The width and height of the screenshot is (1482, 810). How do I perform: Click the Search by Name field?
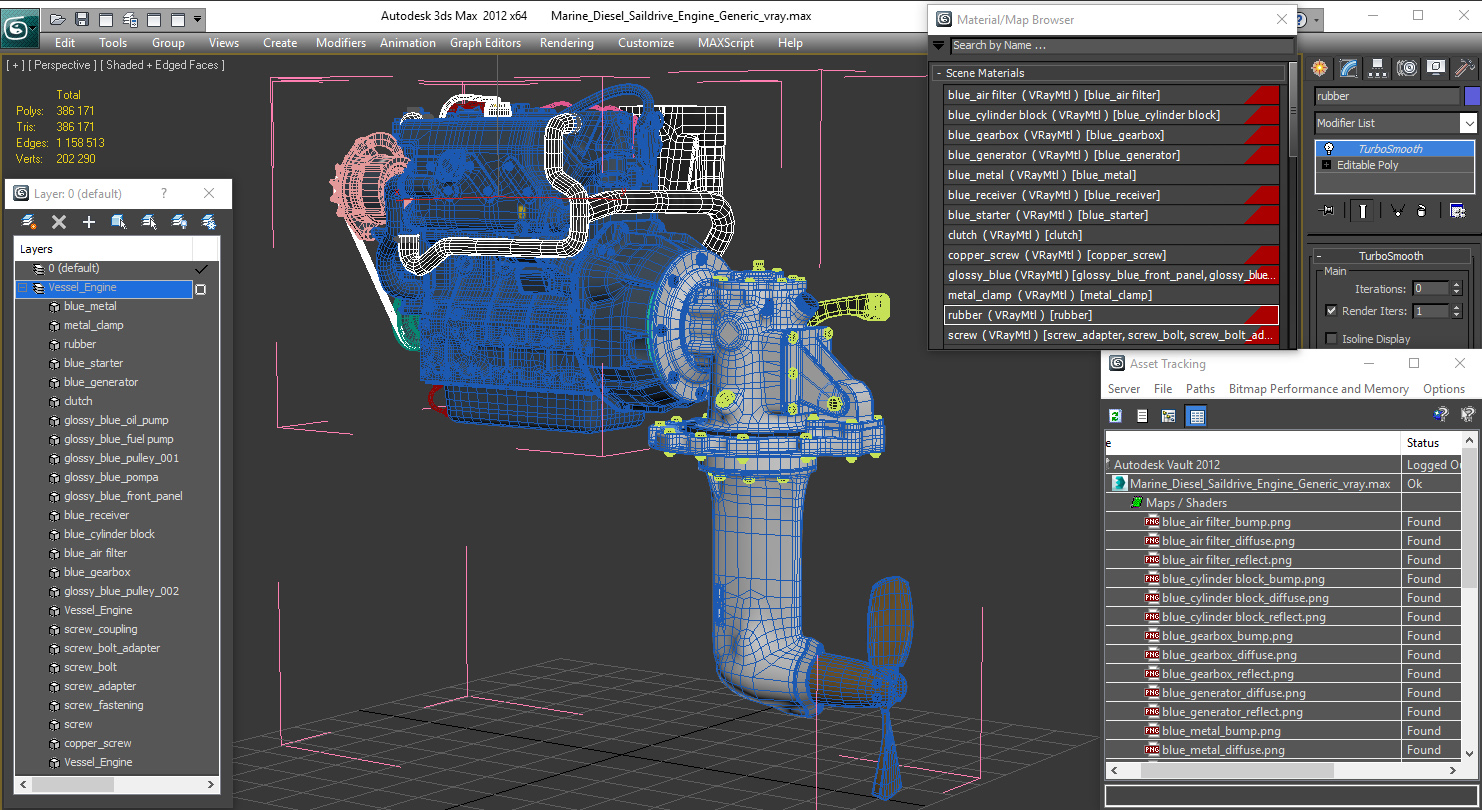[1121, 45]
